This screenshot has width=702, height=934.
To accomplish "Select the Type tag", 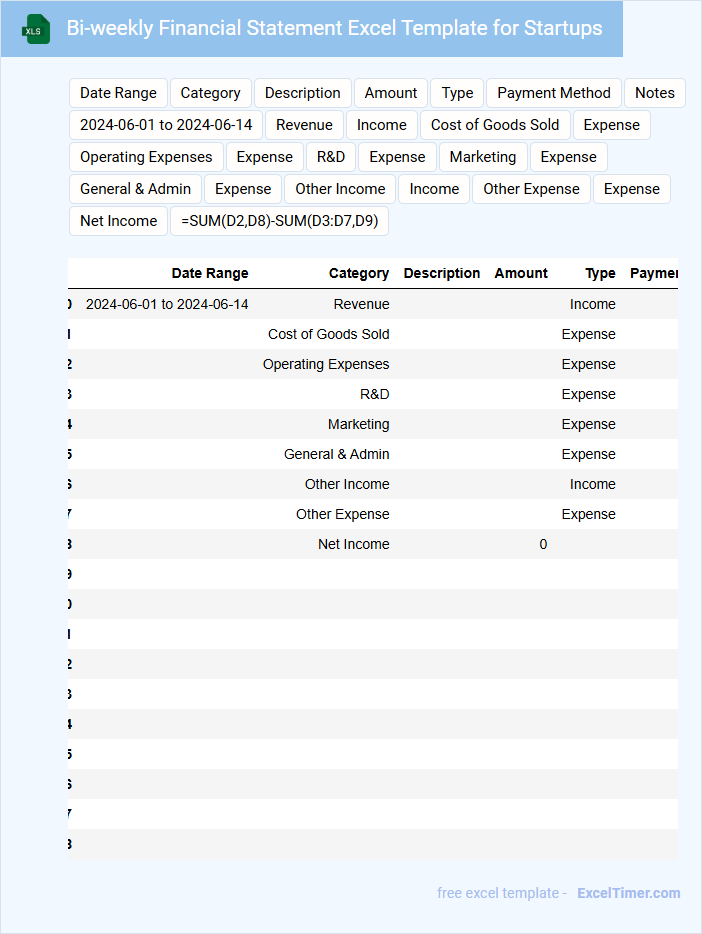I will coord(457,93).
